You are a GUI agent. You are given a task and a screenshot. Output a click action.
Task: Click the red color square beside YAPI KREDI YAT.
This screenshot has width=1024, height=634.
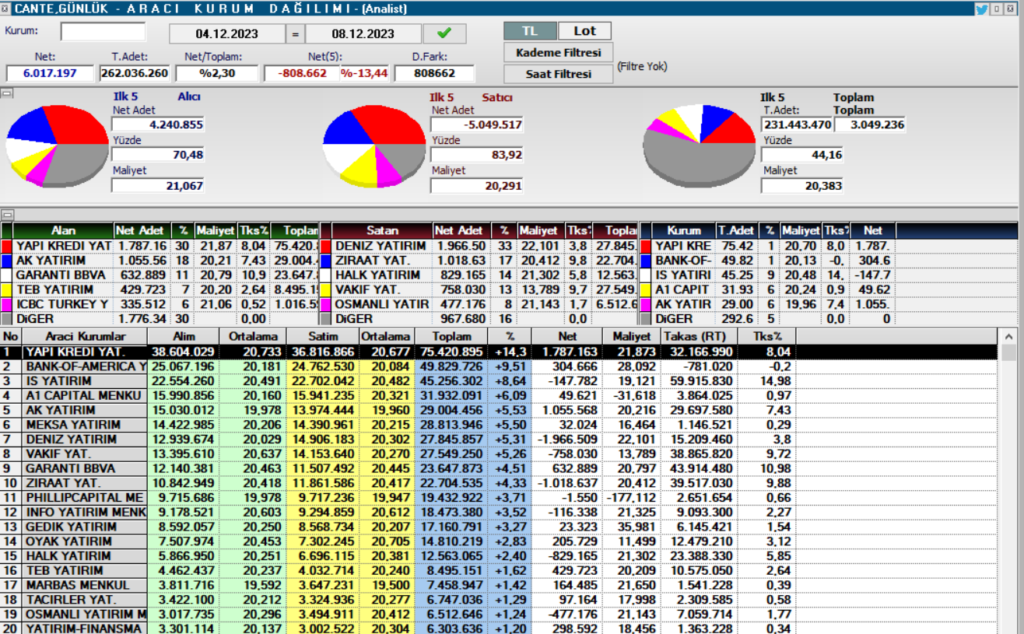coord(8,247)
